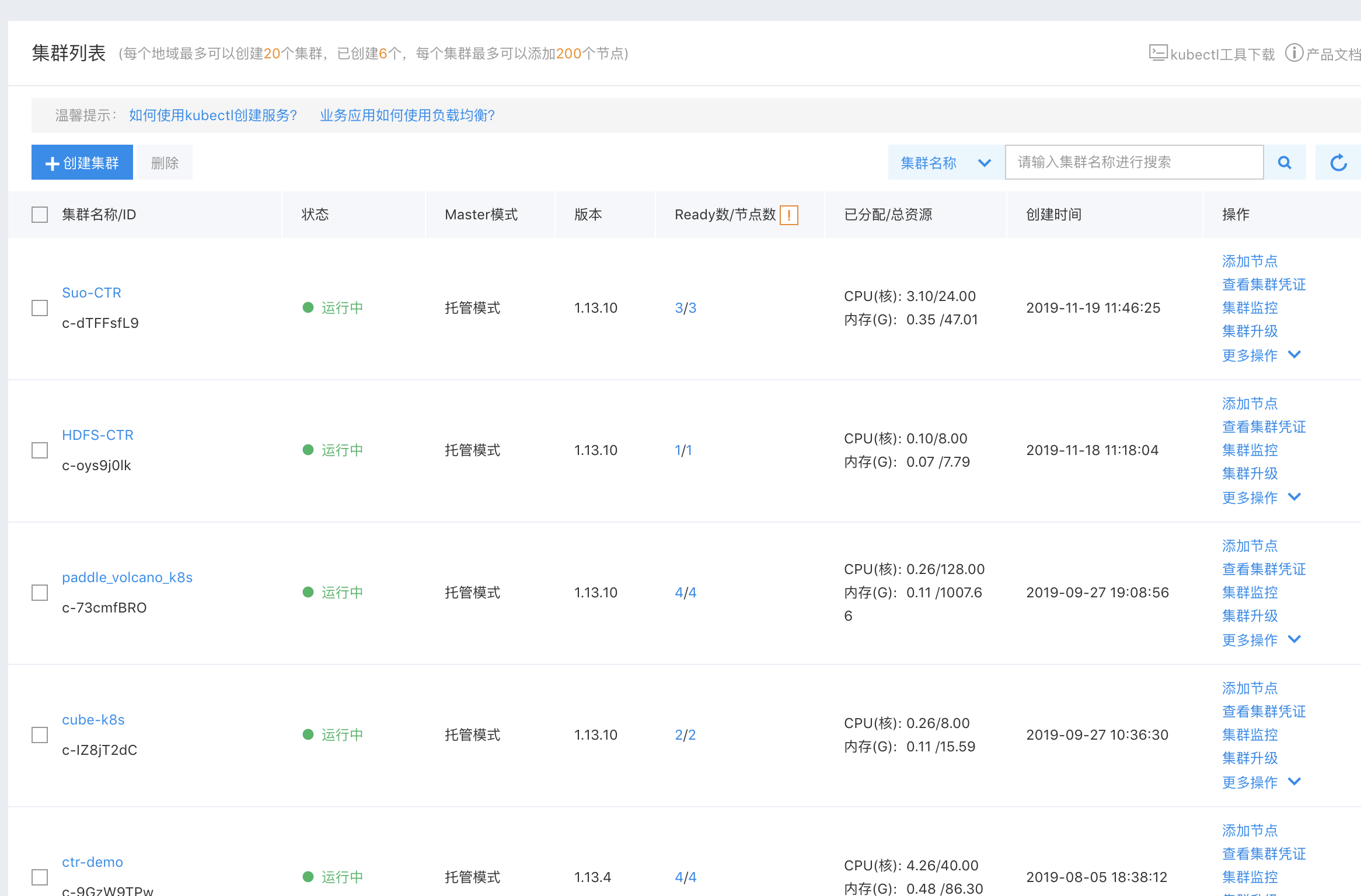The height and width of the screenshot is (896, 1361).
Task: Click 查看集群凭证 for paddle_volcano_k8s
Action: point(1264,569)
